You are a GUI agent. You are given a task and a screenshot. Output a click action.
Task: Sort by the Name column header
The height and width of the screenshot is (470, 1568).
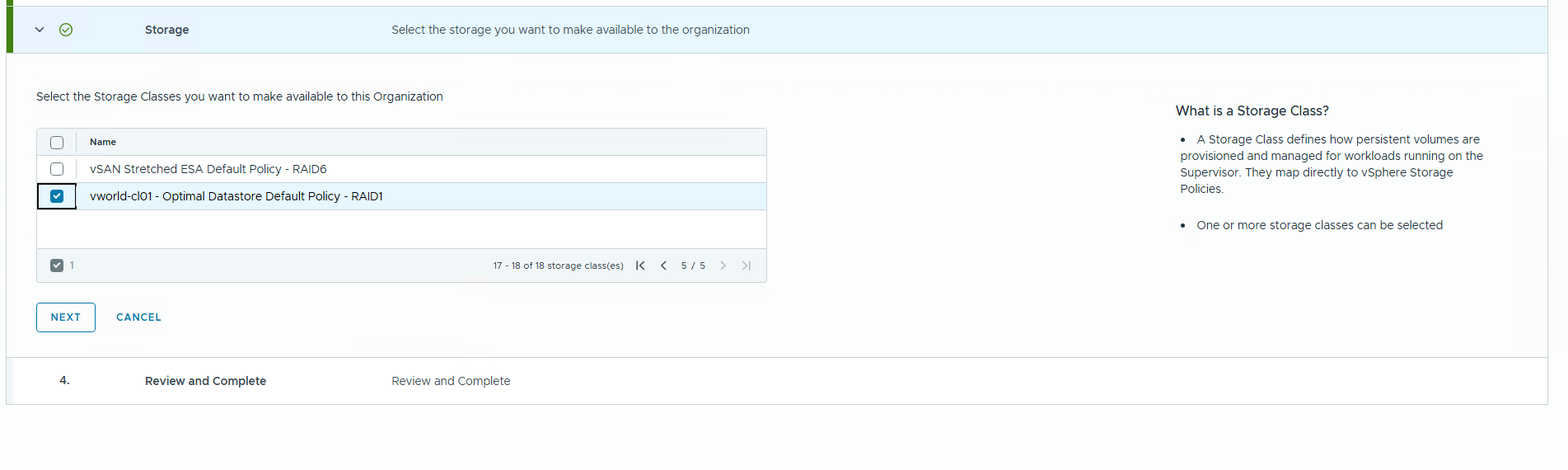(x=103, y=142)
